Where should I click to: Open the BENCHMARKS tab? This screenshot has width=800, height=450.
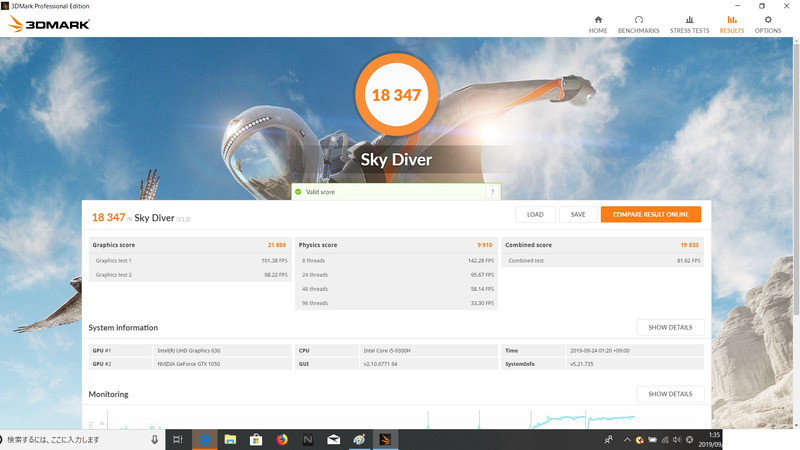click(638, 24)
